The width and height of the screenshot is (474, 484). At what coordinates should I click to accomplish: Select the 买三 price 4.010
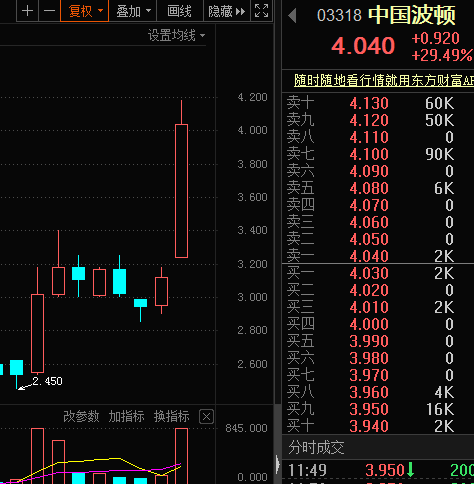point(369,307)
